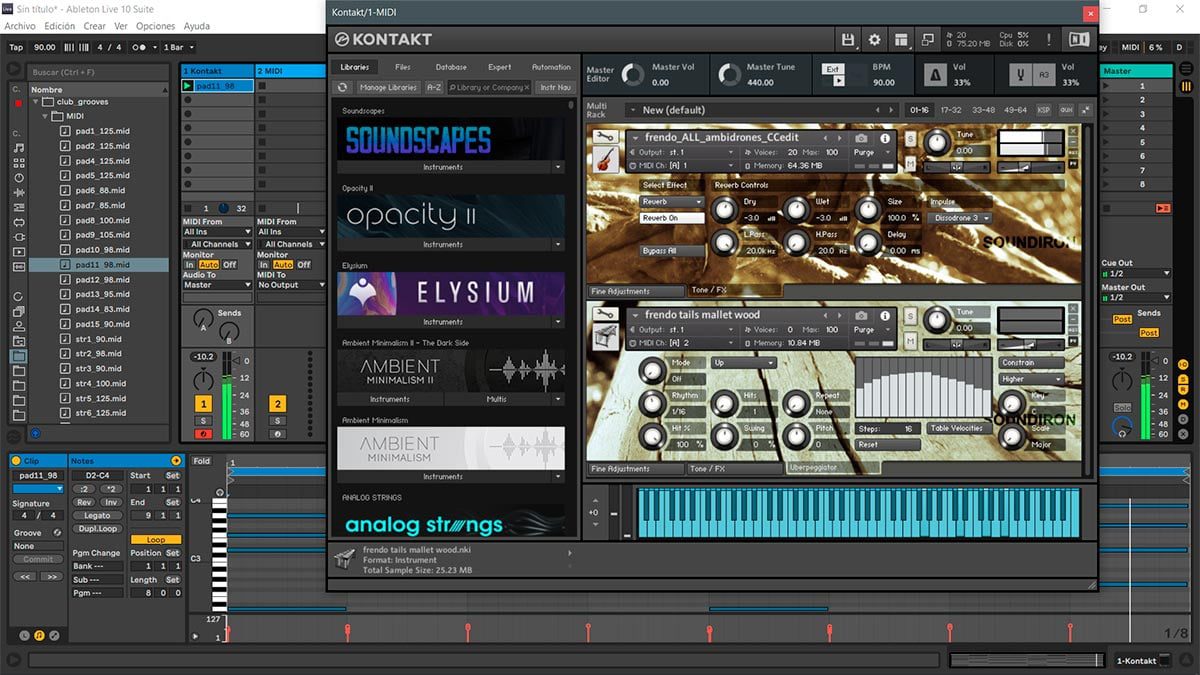The height and width of the screenshot is (675, 1200).
Task: Open the Select Effect Reverb dropdown
Action: click(x=672, y=202)
